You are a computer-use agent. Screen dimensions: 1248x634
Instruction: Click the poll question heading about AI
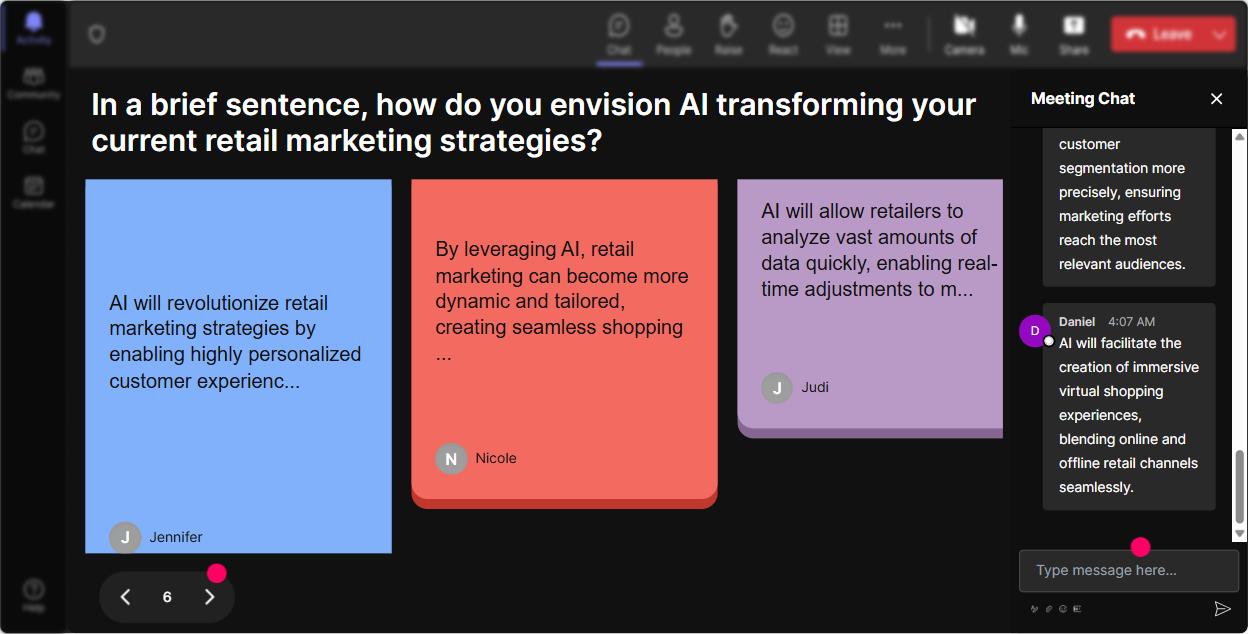coord(533,122)
